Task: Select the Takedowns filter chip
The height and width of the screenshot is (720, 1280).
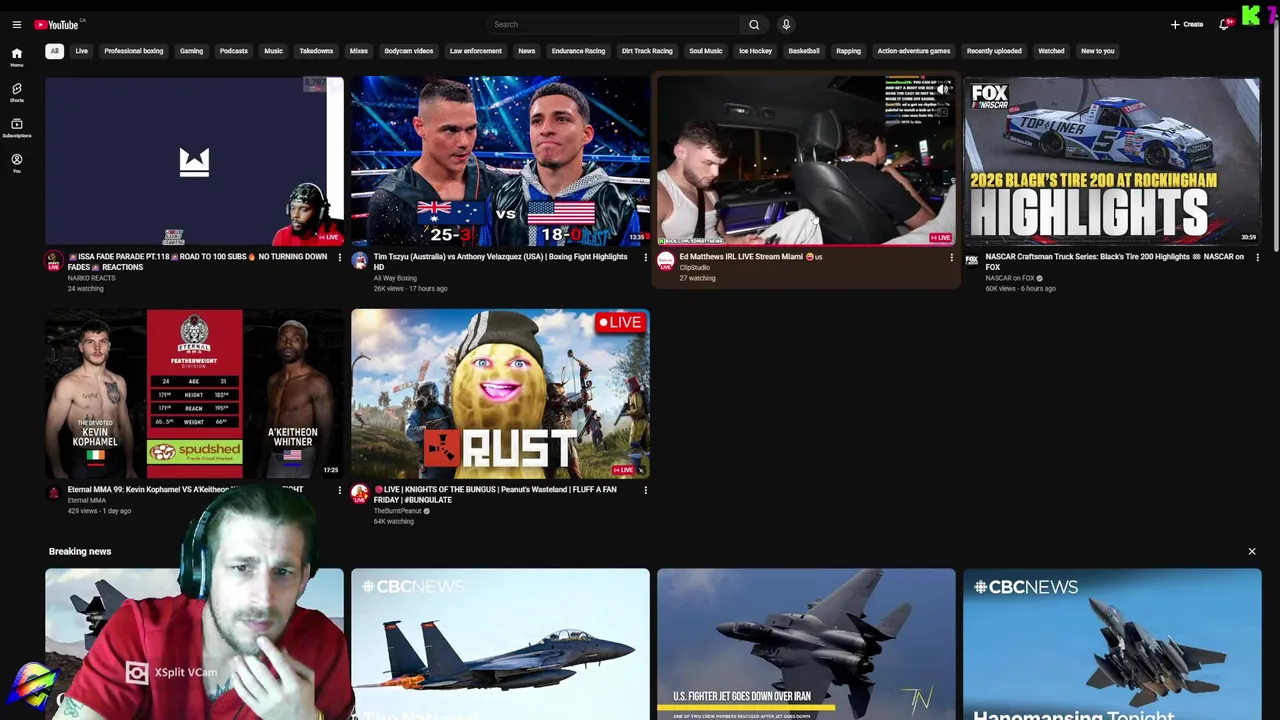Action: point(316,51)
